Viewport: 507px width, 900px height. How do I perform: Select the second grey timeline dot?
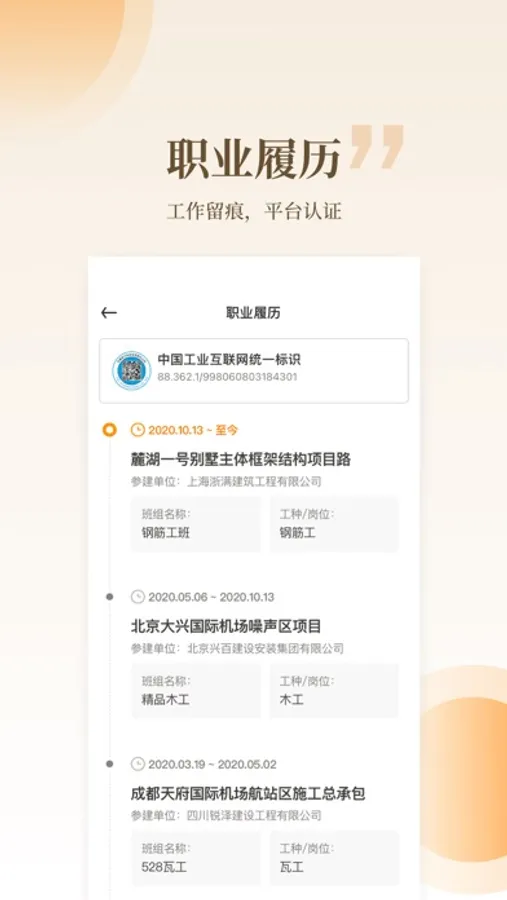click(109, 597)
